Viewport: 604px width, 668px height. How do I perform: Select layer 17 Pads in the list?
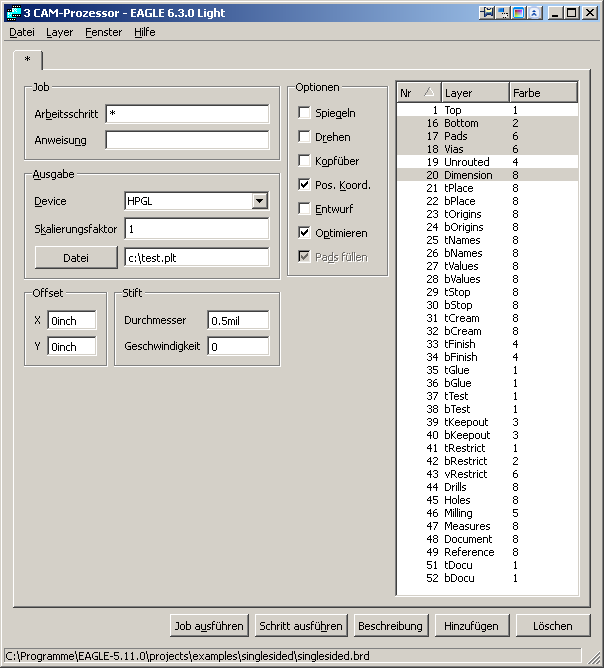487,136
